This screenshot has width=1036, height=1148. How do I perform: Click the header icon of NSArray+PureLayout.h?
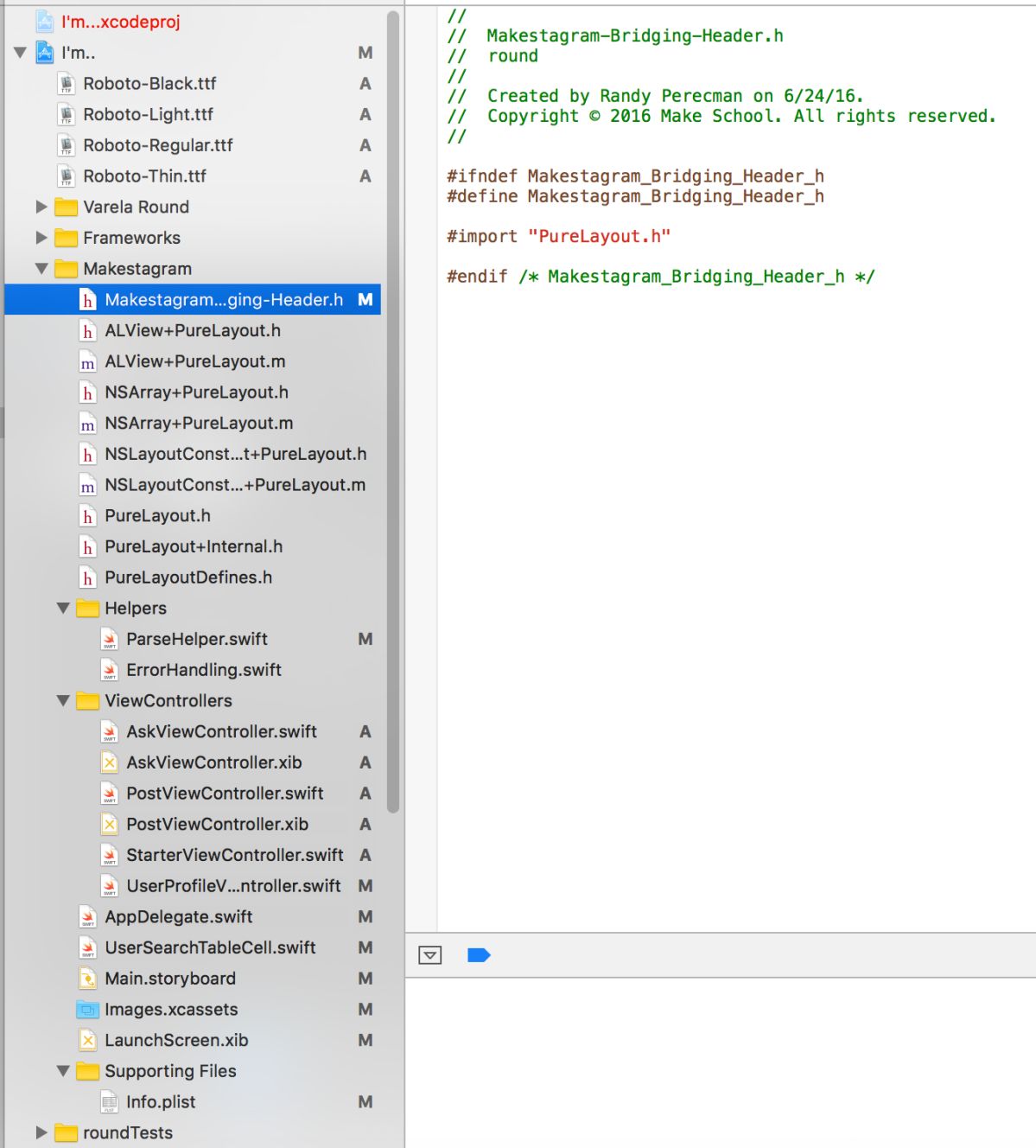coord(87,392)
